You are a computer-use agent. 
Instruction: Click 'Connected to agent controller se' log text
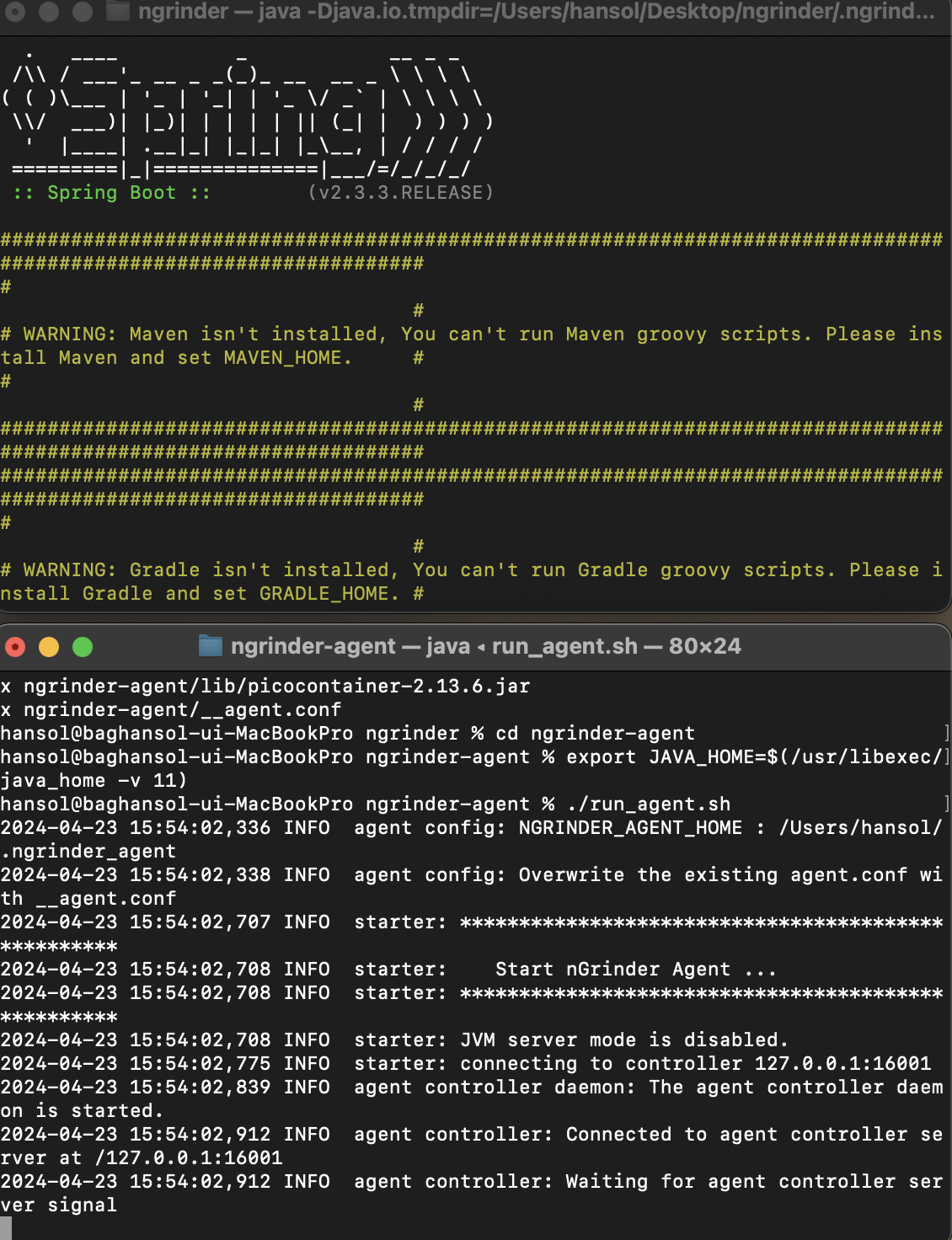[x=754, y=1135]
